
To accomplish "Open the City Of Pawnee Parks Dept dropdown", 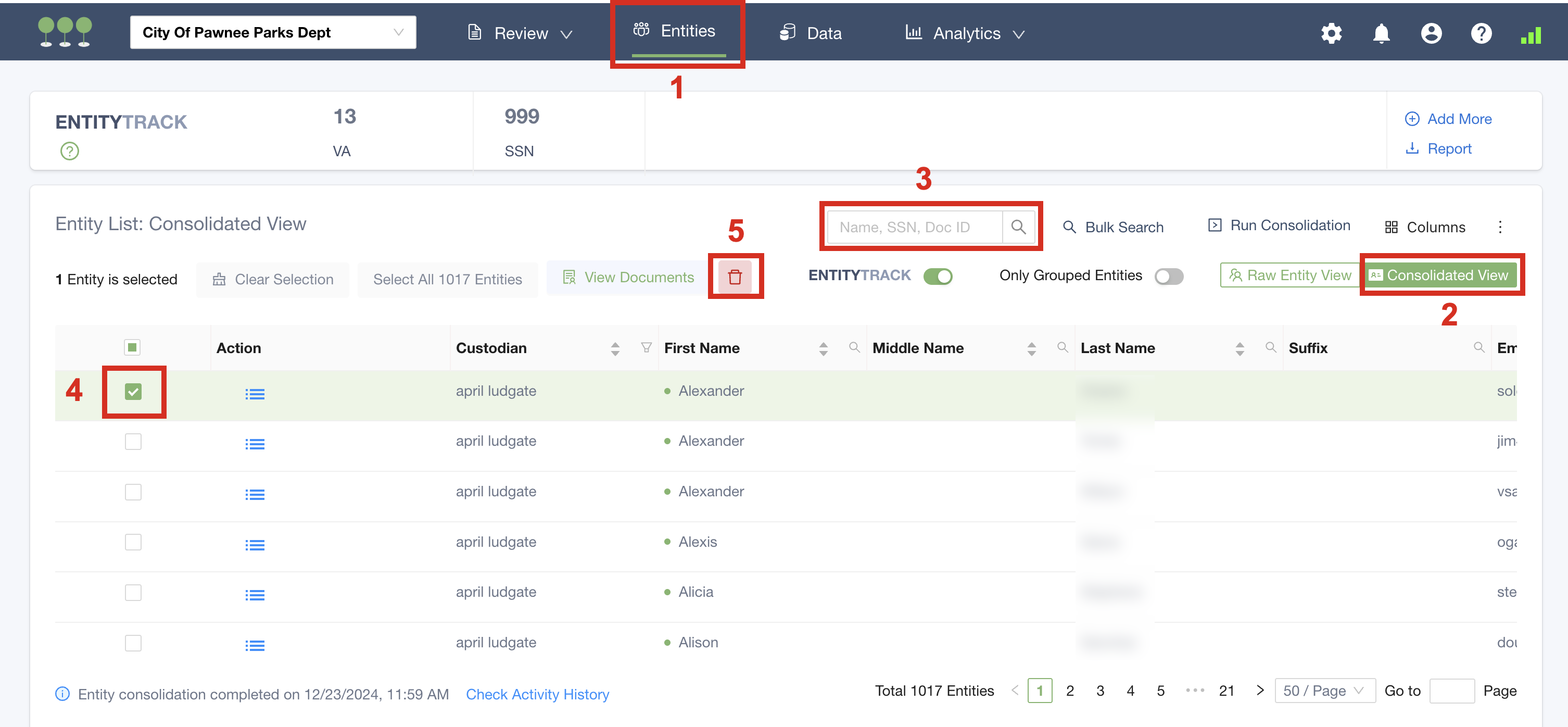I will pyautogui.click(x=273, y=32).
